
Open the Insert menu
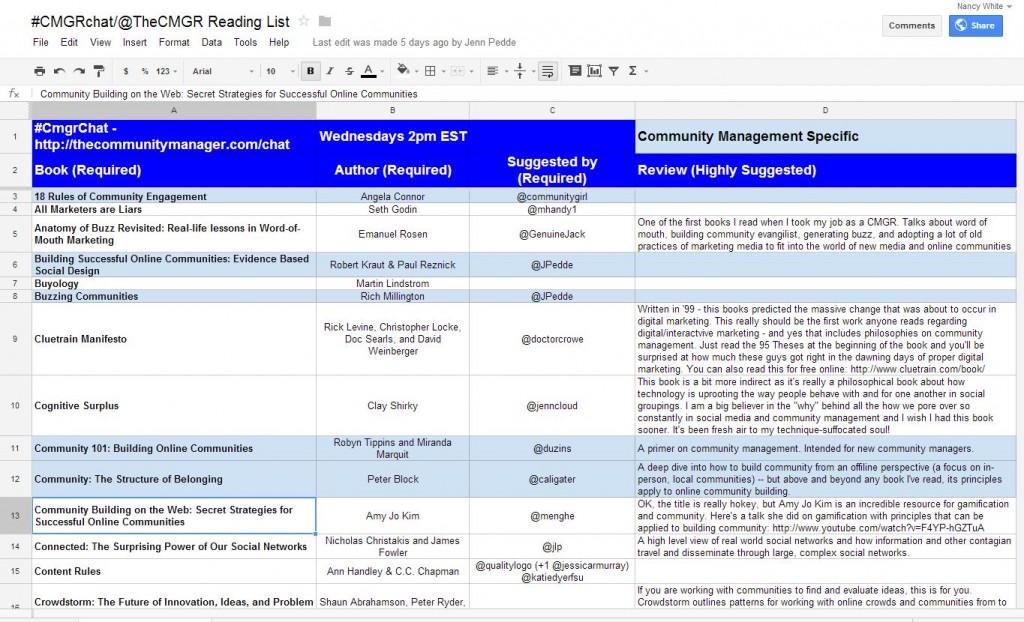click(135, 42)
